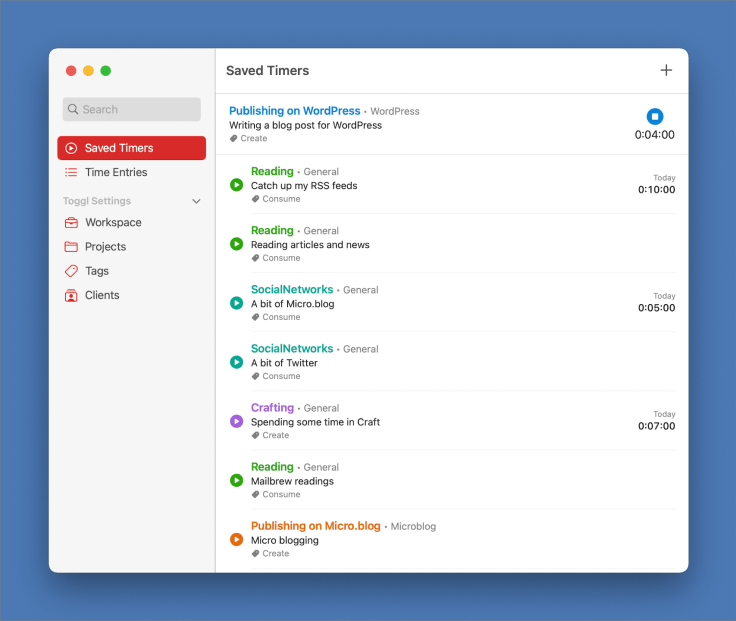The height and width of the screenshot is (621, 736).
Task: Click the 0:07:00 today total
Action: coord(657,426)
